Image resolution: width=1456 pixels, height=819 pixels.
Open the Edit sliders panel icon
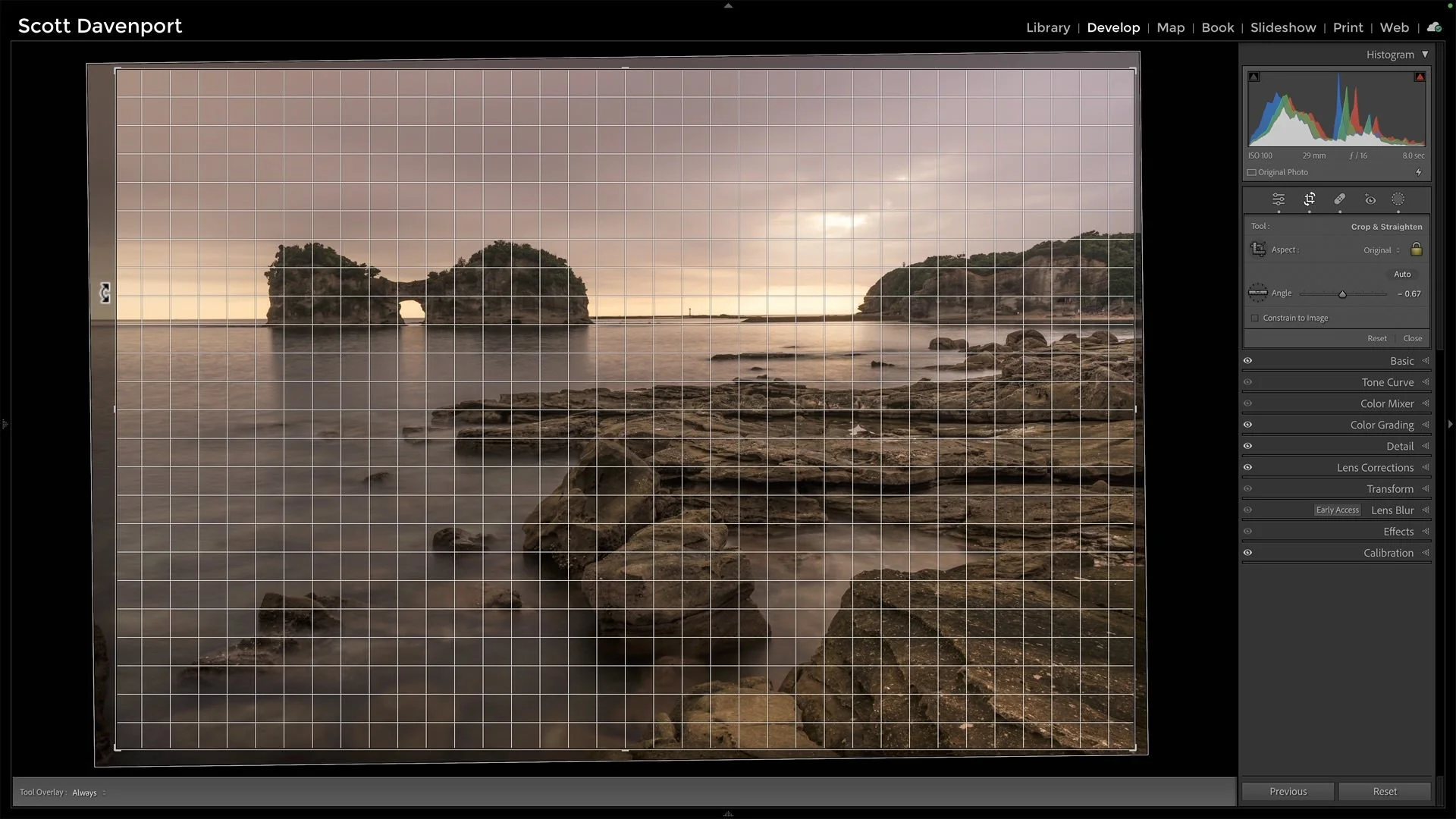point(1278,199)
